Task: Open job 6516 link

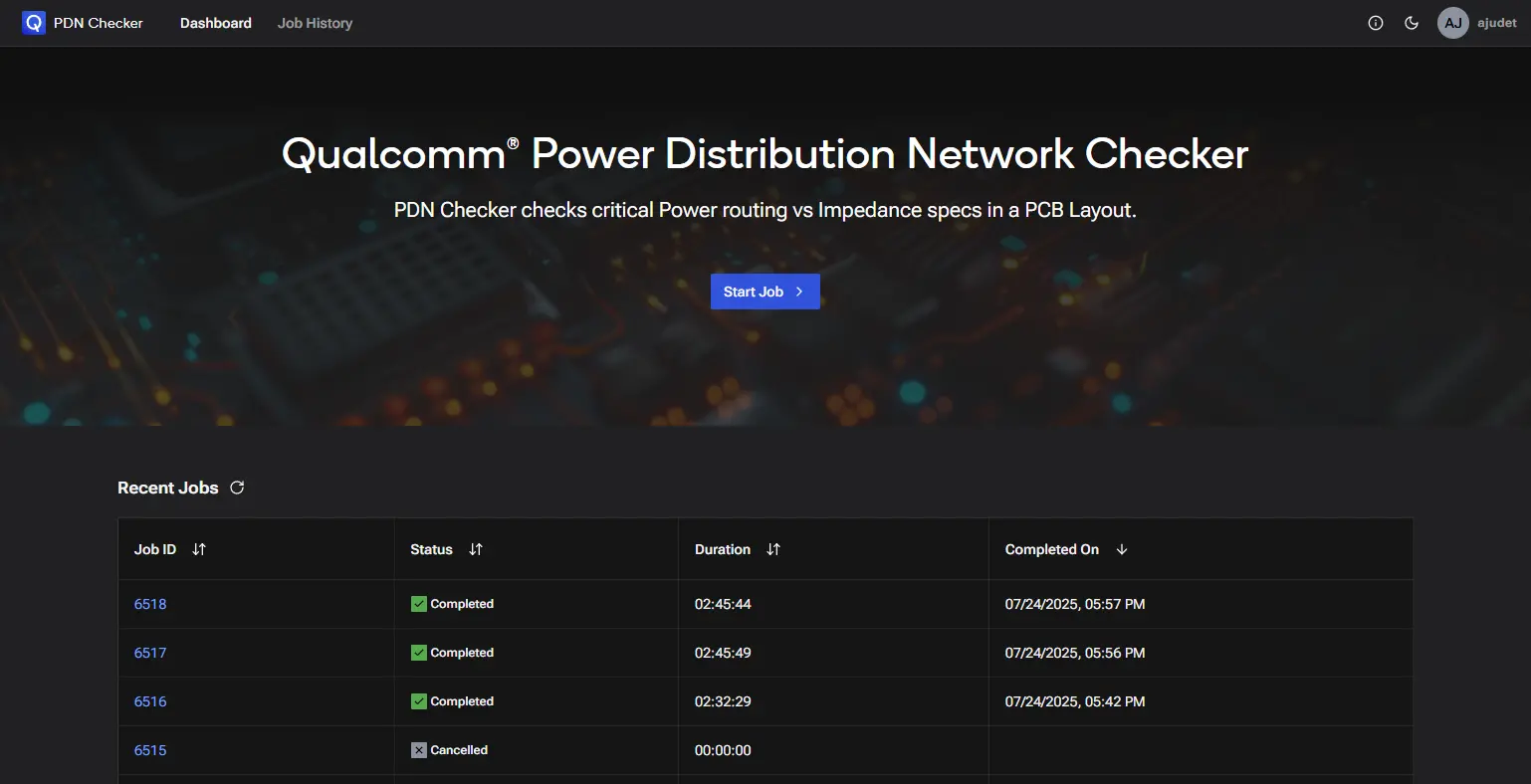Action: tap(150, 701)
